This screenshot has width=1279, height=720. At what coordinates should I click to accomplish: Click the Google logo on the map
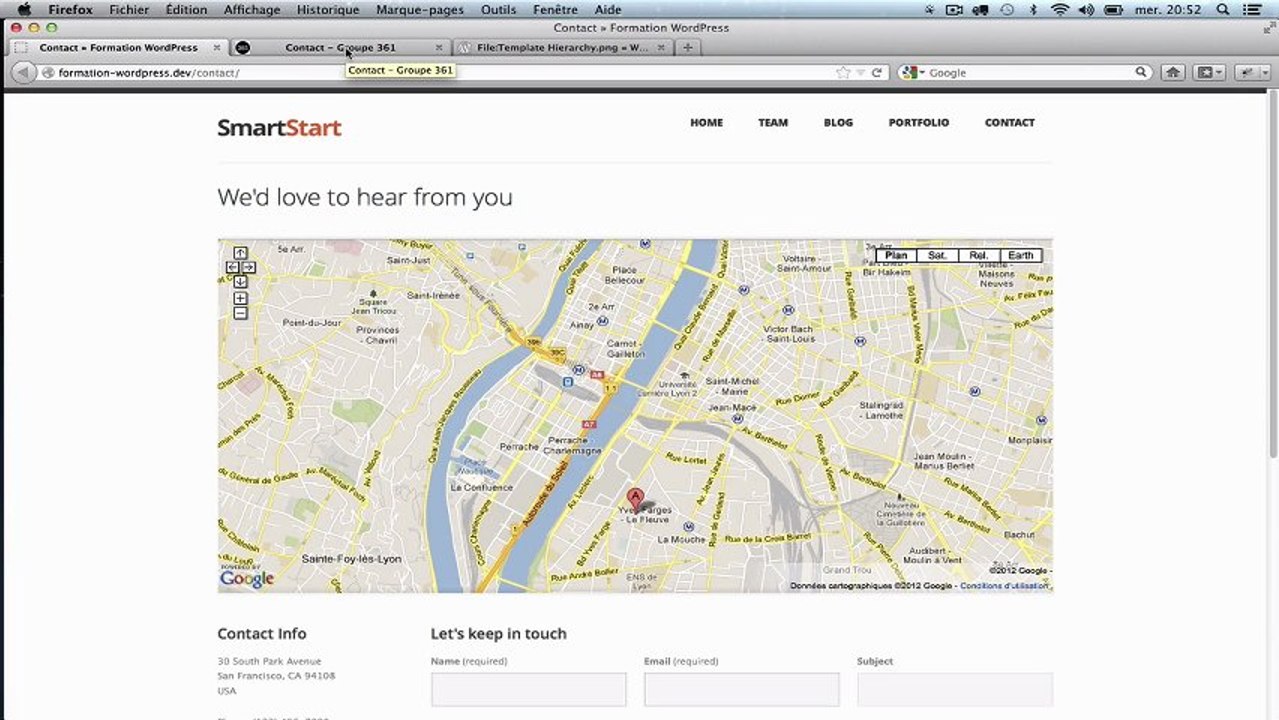(x=247, y=578)
